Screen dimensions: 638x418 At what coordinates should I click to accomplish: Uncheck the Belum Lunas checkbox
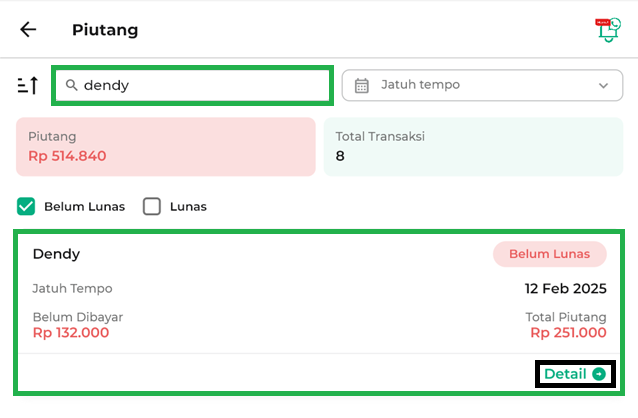pos(27,207)
